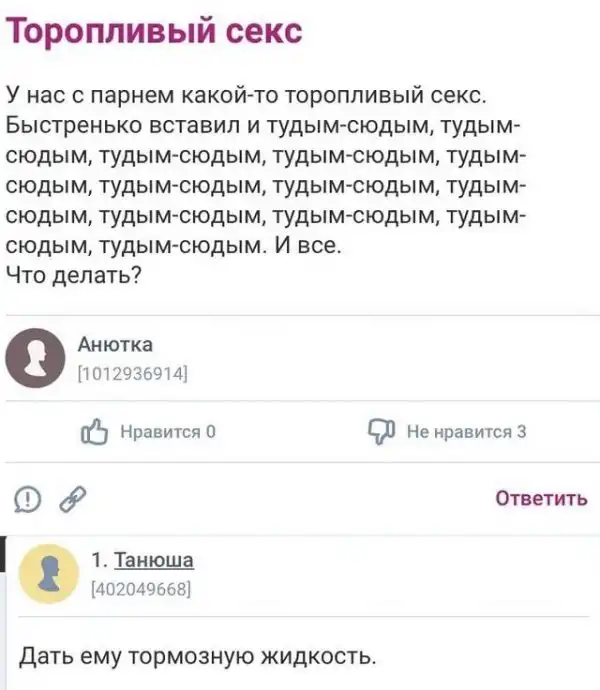The width and height of the screenshot is (600, 690).
Task: Click the thumbs-down dislike icon
Action: [x=382, y=432]
